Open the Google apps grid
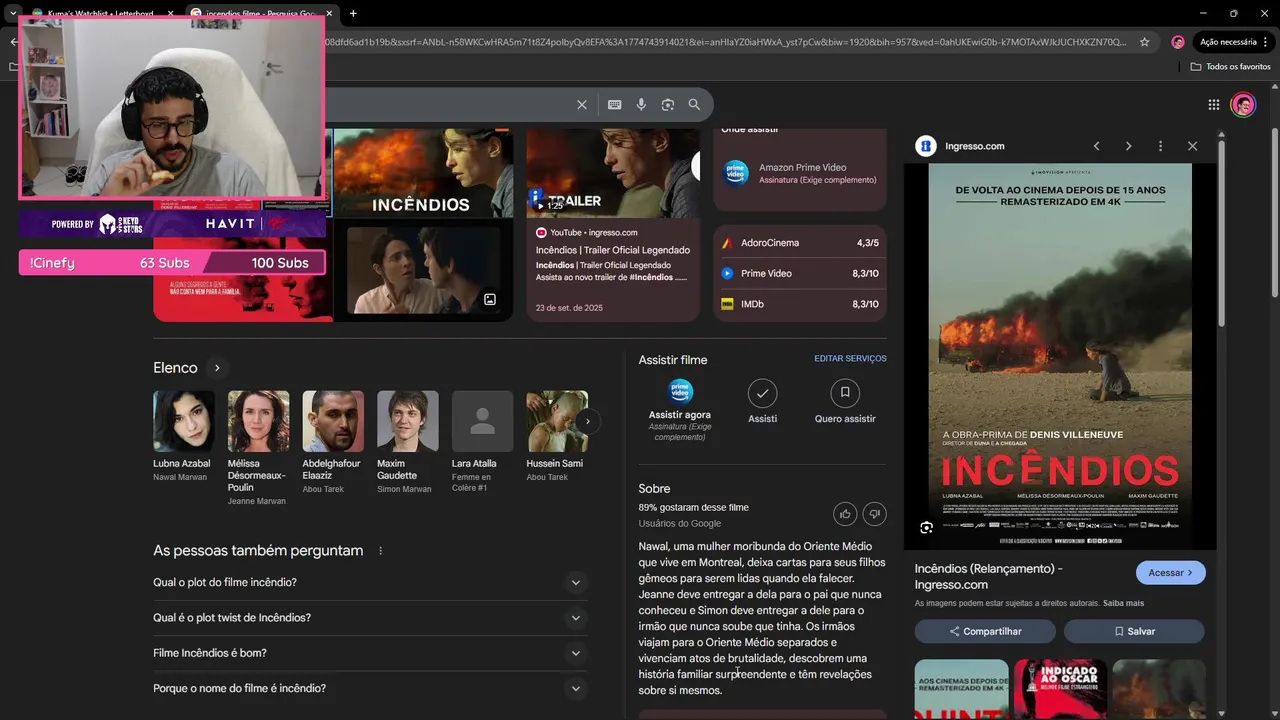 [x=1213, y=105]
